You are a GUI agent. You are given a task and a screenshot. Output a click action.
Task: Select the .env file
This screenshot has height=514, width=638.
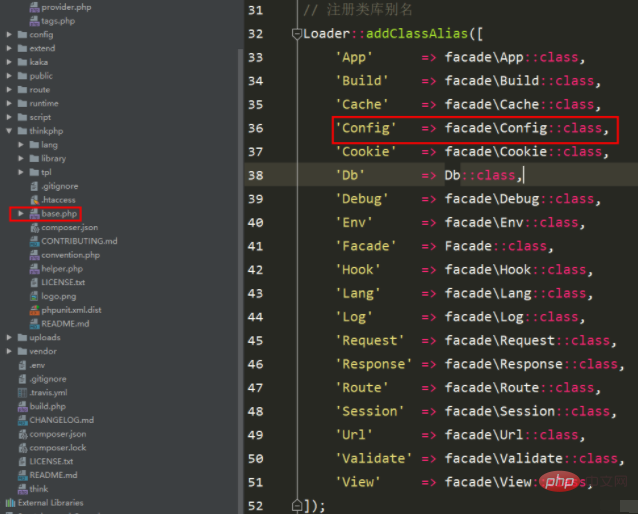point(37,365)
